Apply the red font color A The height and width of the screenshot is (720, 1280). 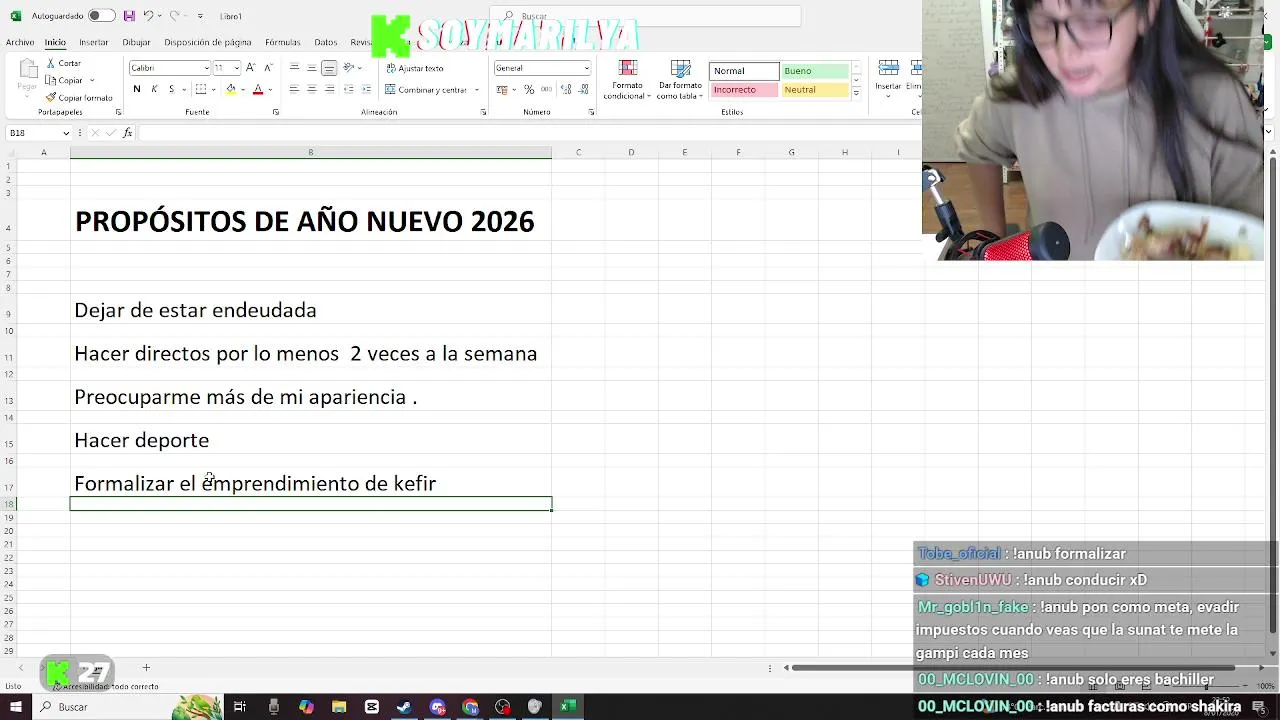pos(257,89)
